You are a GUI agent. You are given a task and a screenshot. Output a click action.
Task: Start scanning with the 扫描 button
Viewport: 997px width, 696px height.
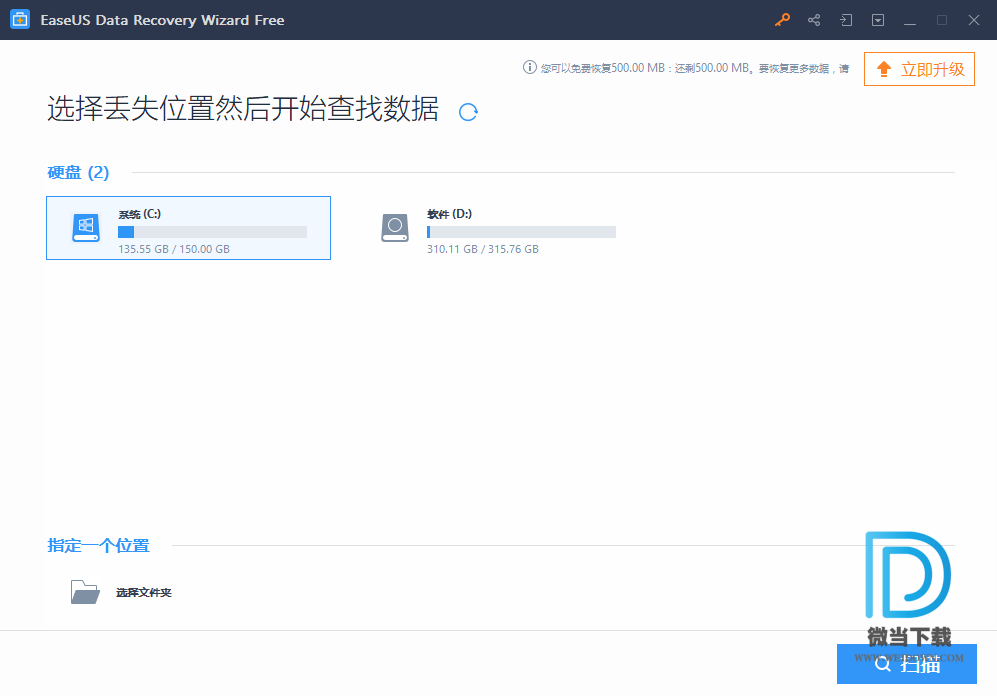[907, 664]
